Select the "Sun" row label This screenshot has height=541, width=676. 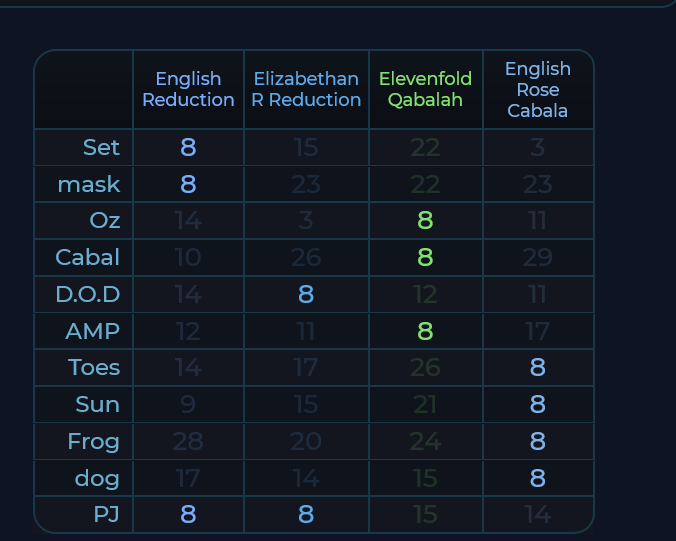click(98, 404)
